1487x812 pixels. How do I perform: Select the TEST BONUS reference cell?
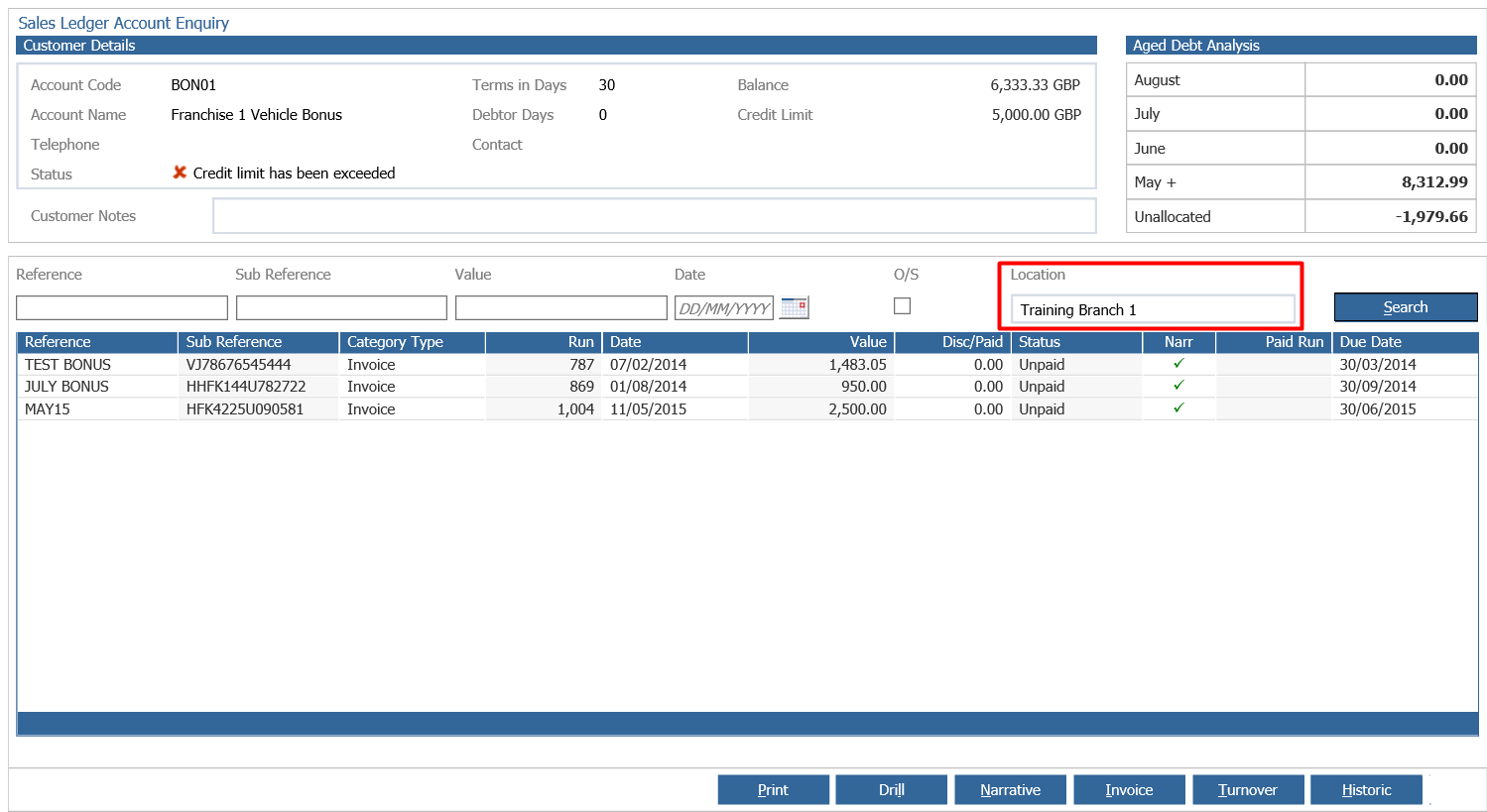point(97,365)
